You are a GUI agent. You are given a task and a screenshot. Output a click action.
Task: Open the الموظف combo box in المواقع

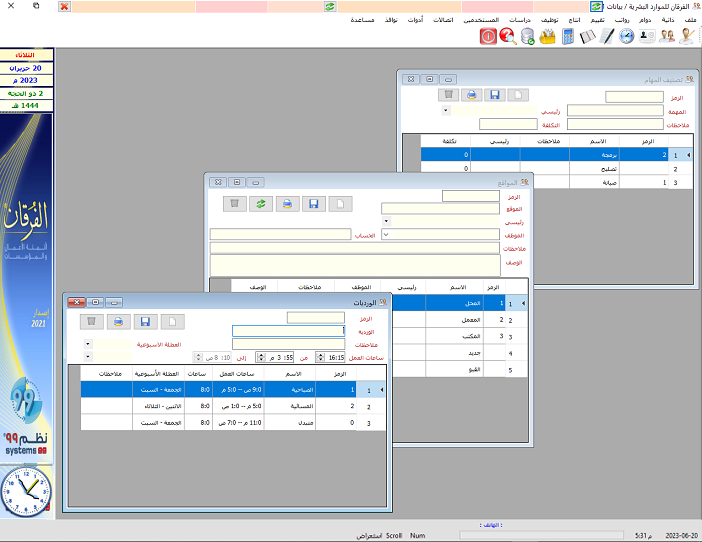(x=387, y=234)
